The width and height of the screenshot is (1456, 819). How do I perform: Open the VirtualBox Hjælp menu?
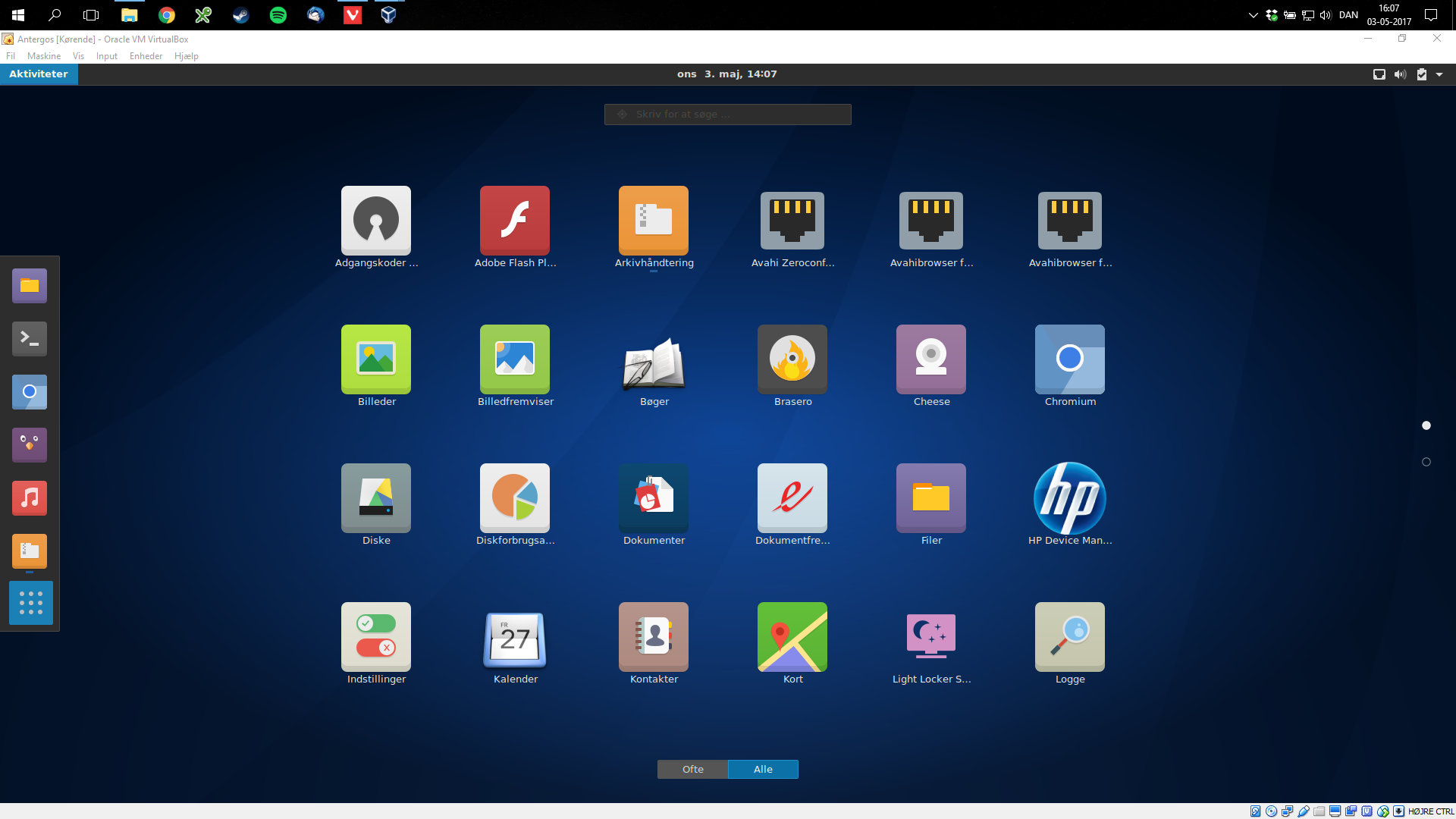tap(187, 56)
